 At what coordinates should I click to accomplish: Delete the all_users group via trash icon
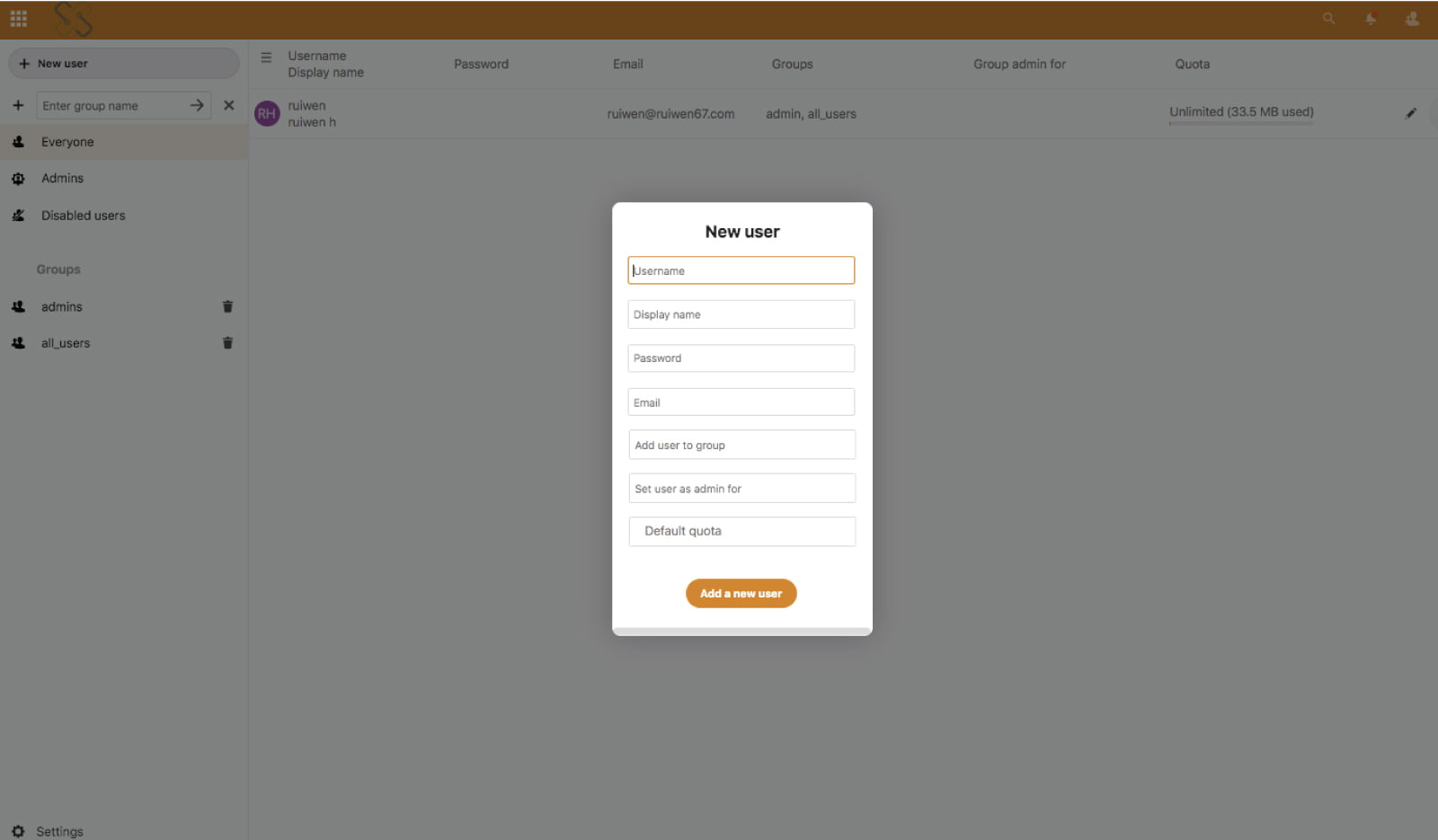point(227,342)
